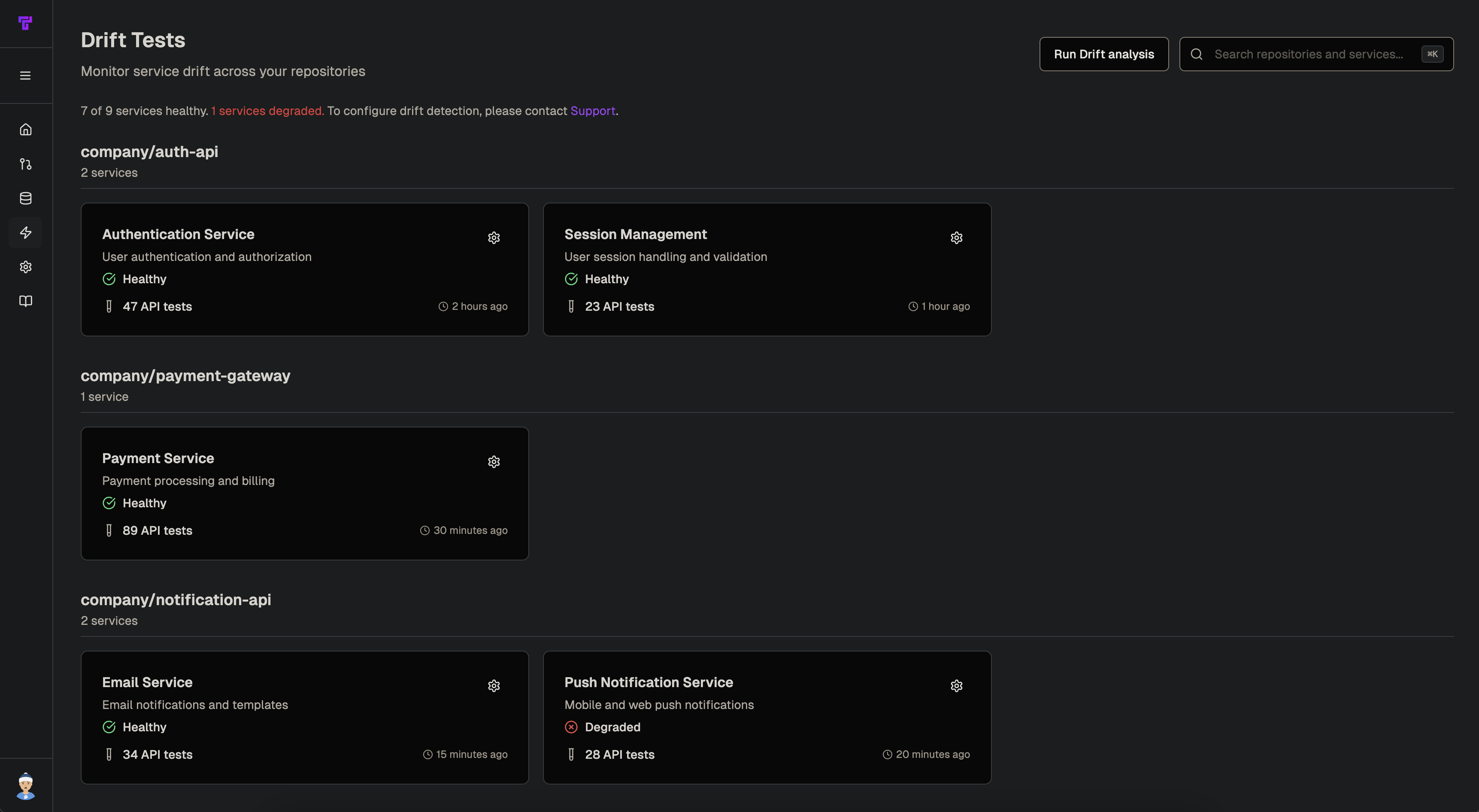Select the branches icon in the sidebar
This screenshot has height=812, width=1479.
[26, 164]
